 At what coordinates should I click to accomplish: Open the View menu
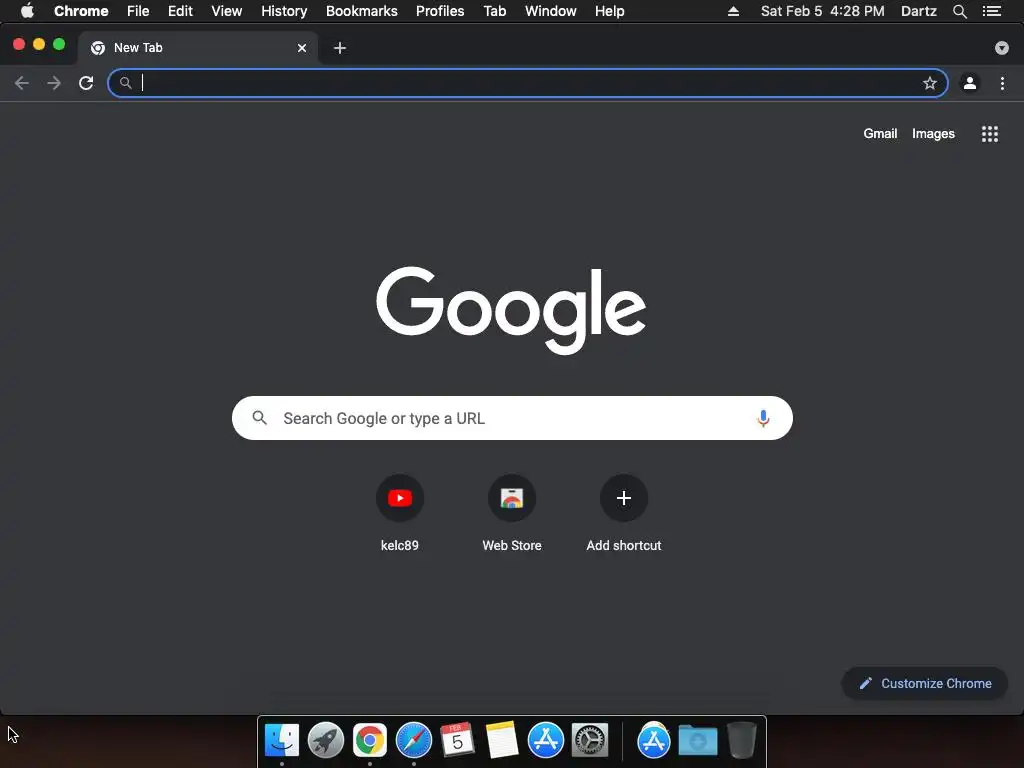tap(227, 11)
